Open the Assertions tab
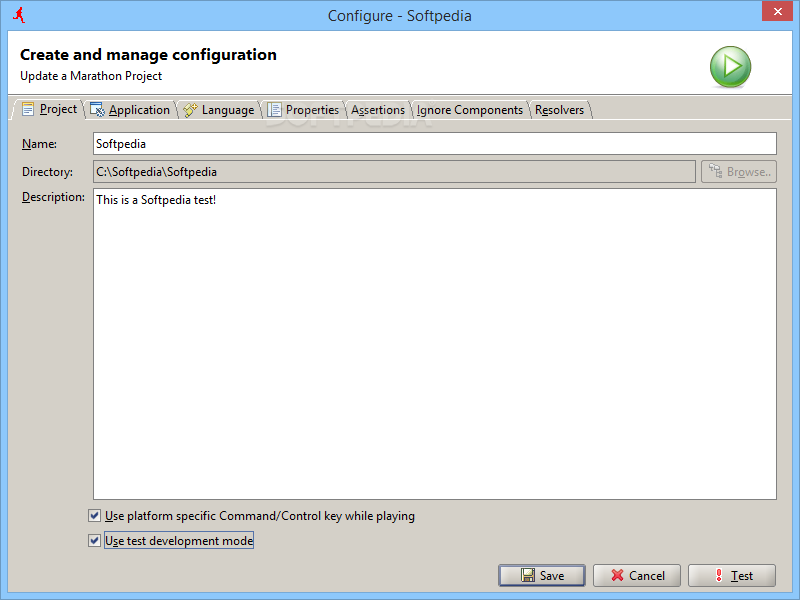This screenshot has width=800, height=600. (x=378, y=110)
